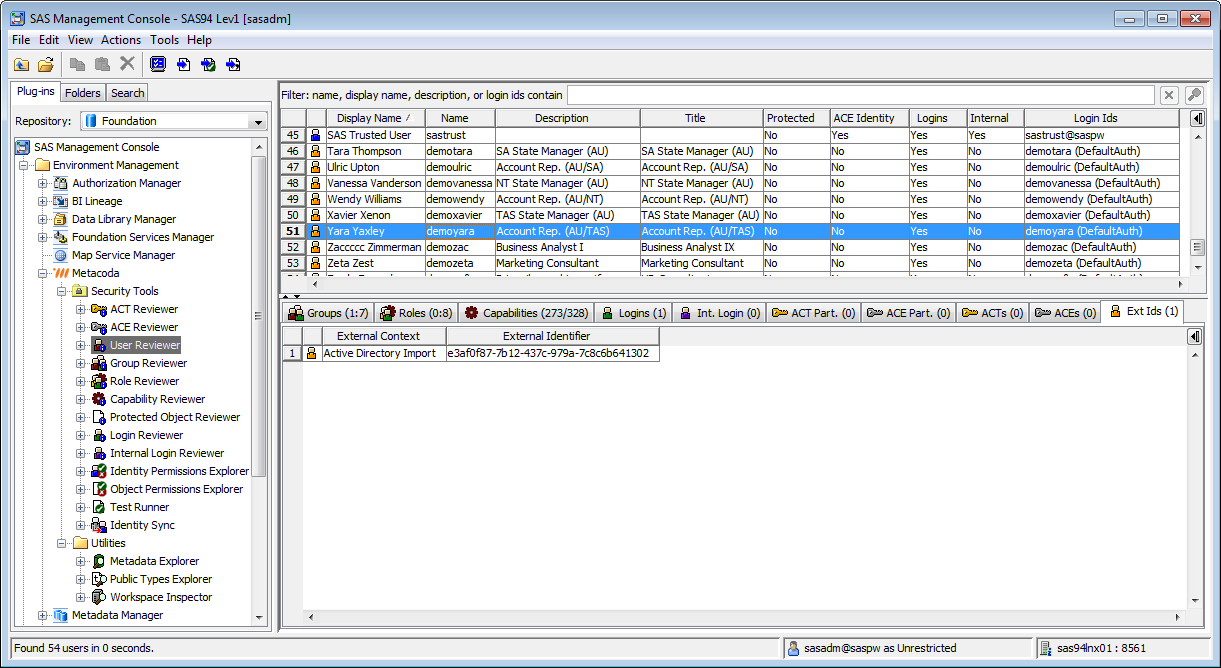Sort by the External Context column header
The image size is (1221, 668).
coord(384,336)
